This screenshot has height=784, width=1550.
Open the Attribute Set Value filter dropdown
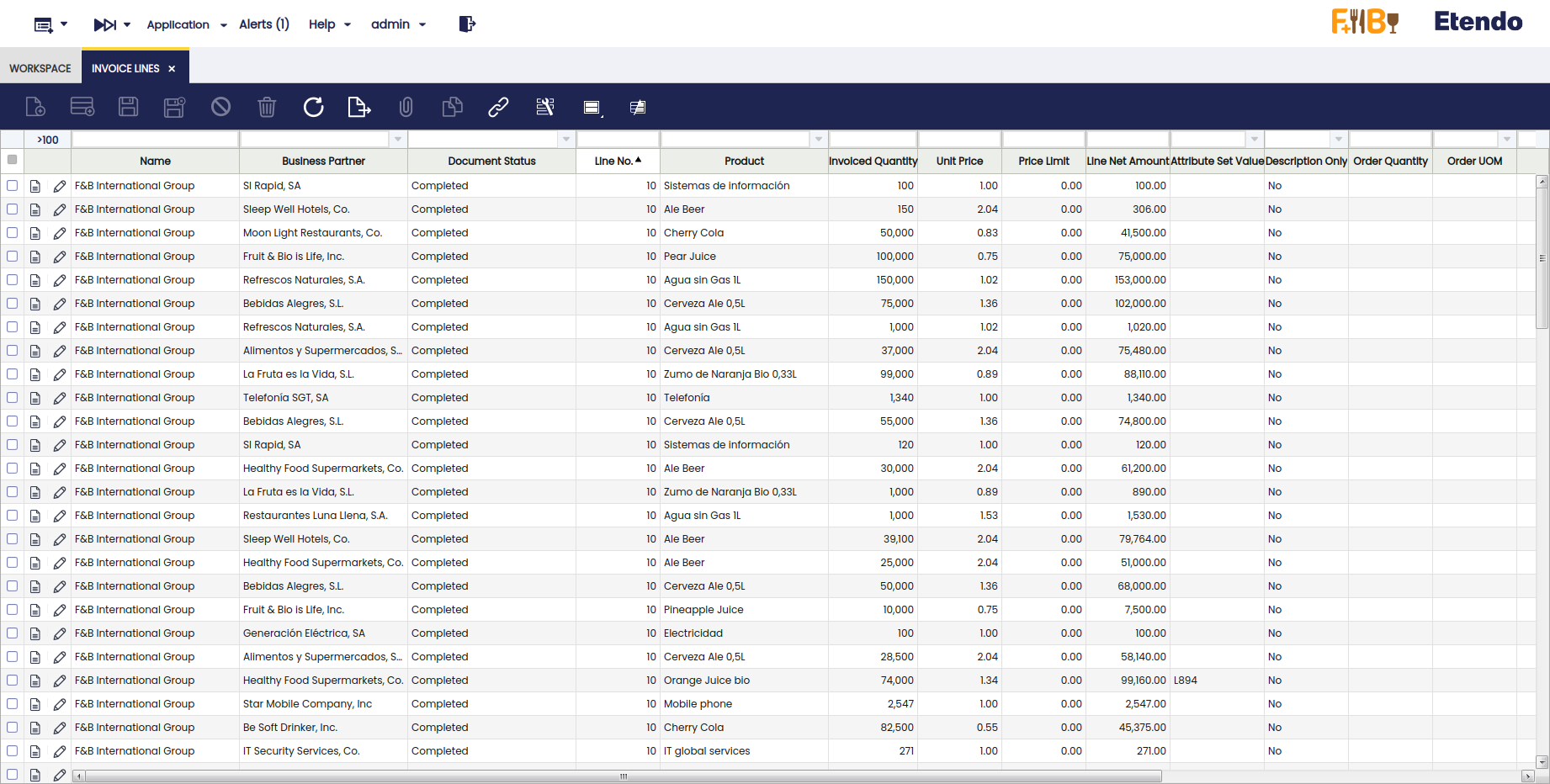click(1255, 140)
